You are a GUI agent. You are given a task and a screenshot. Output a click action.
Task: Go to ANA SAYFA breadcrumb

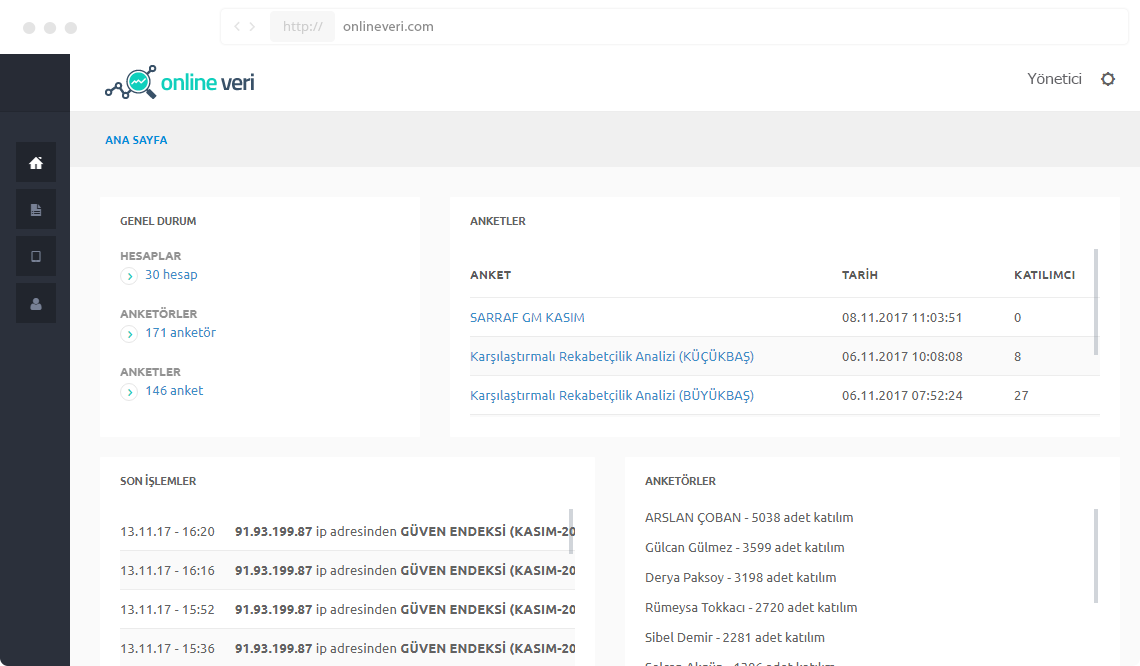pyautogui.click(x=136, y=140)
